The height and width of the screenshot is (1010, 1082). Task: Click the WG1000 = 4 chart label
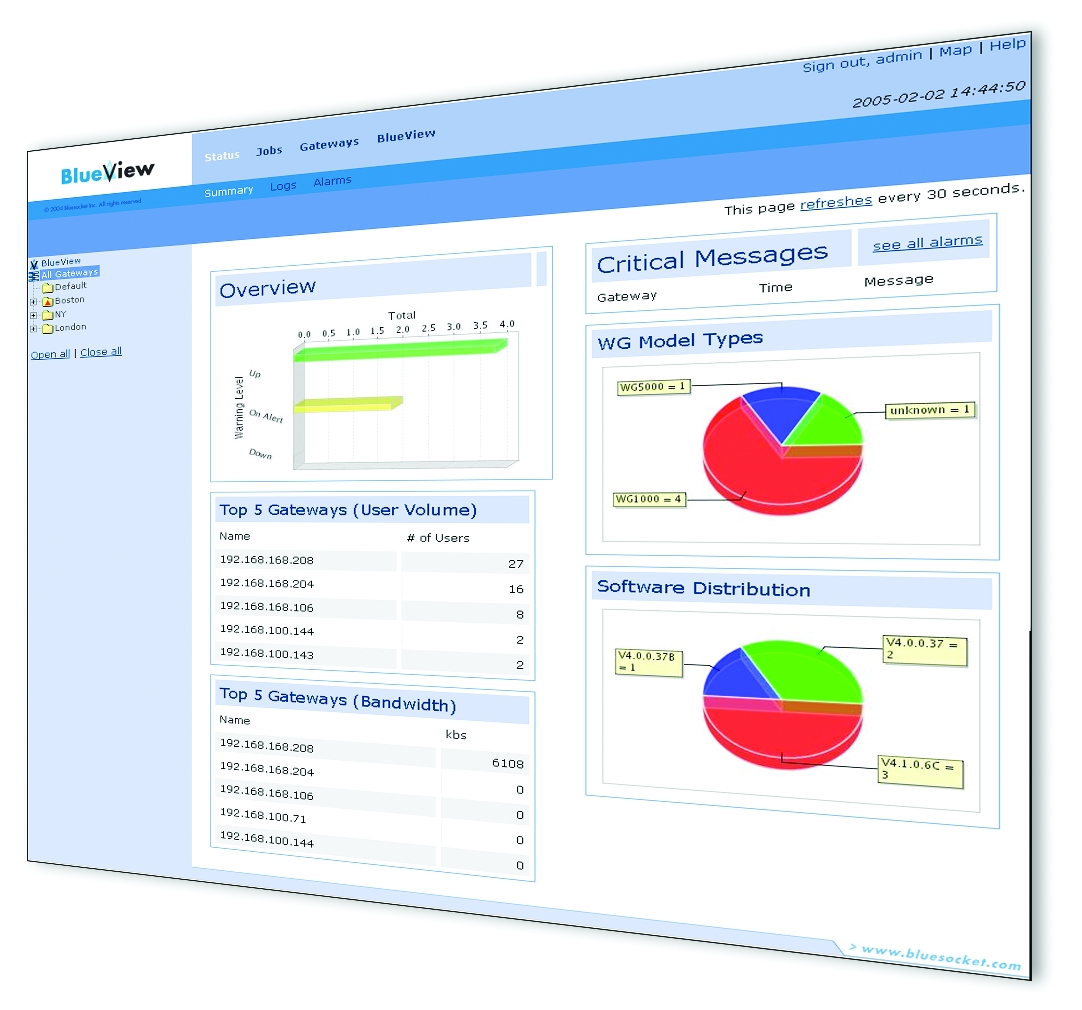649,499
